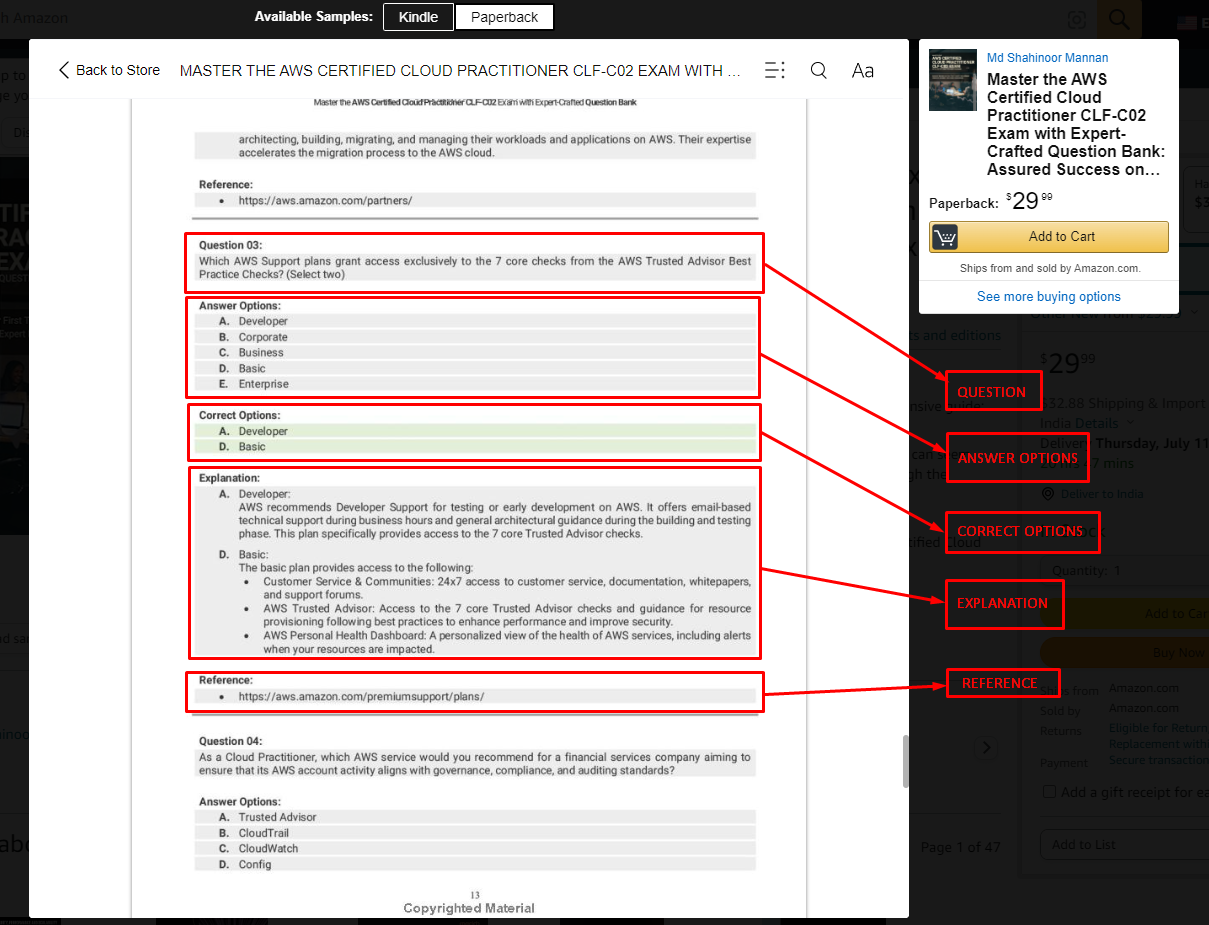
Task: Click the country flag icon in header
Action: tap(1187, 22)
